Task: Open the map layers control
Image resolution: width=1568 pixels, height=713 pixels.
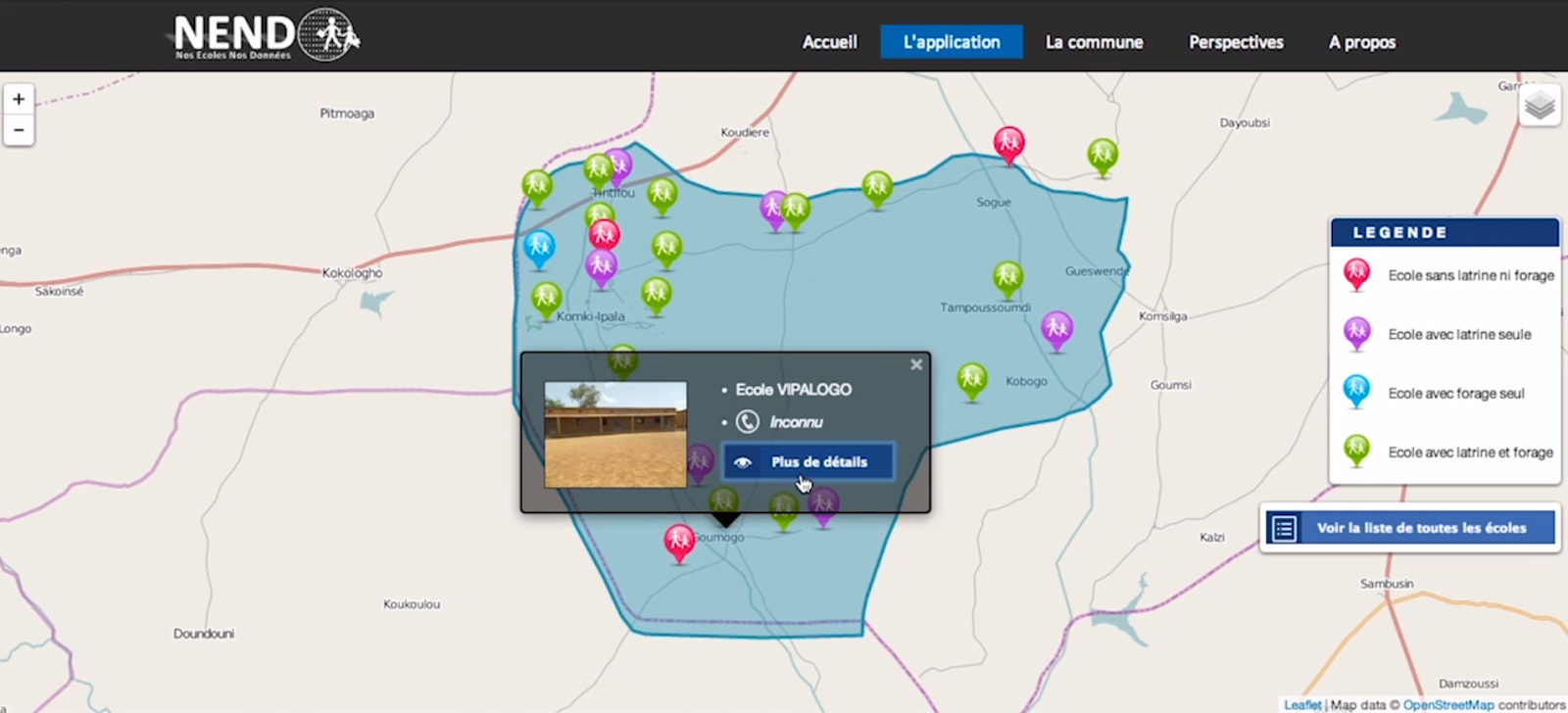Action: click(1540, 105)
